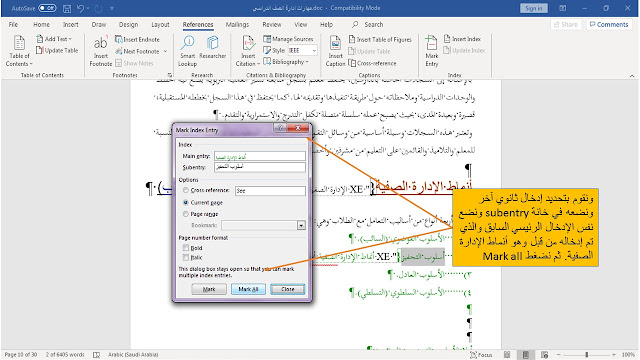Click the dialog Help question mark

(x=280, y=128)
